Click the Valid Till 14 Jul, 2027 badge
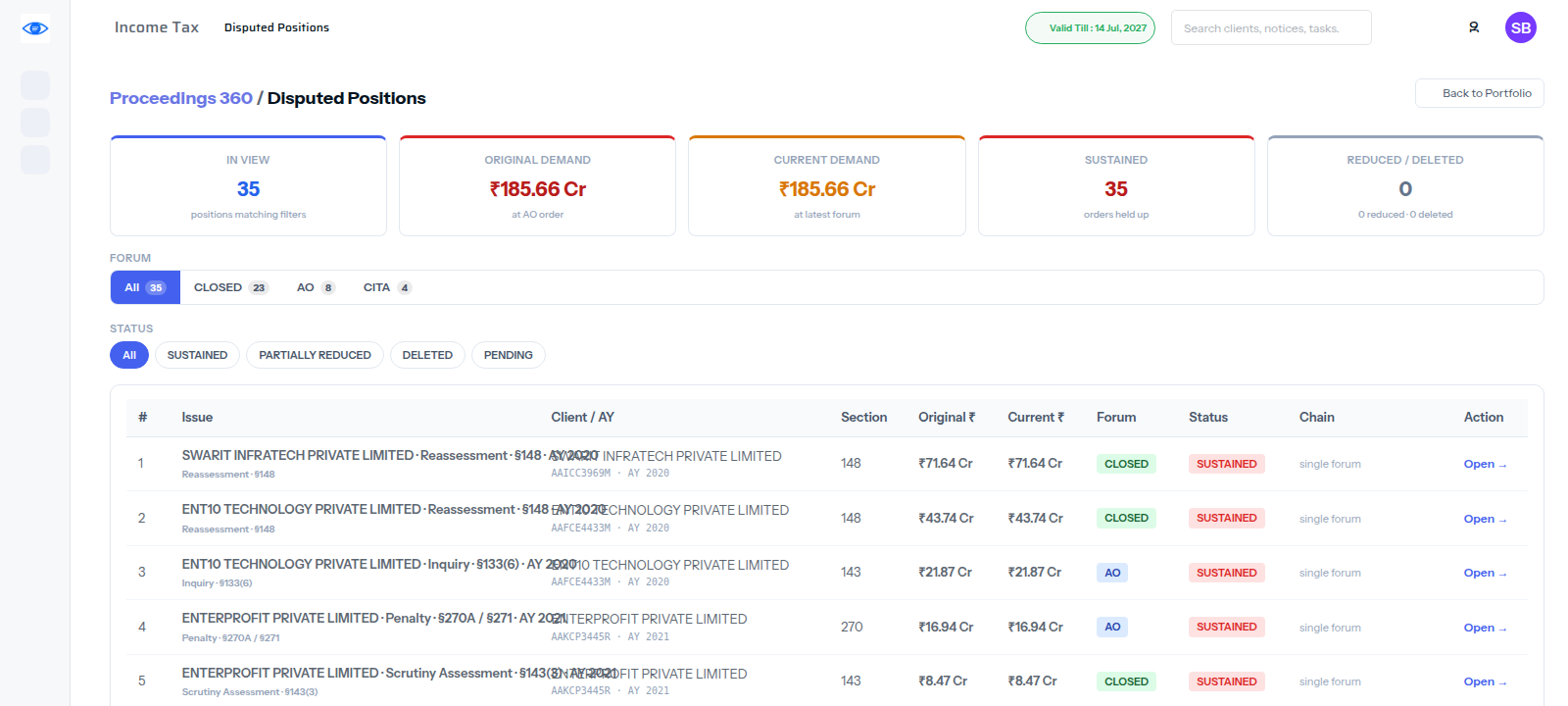Viewport: 1568px width, 706px height. tap(1090, 27)
